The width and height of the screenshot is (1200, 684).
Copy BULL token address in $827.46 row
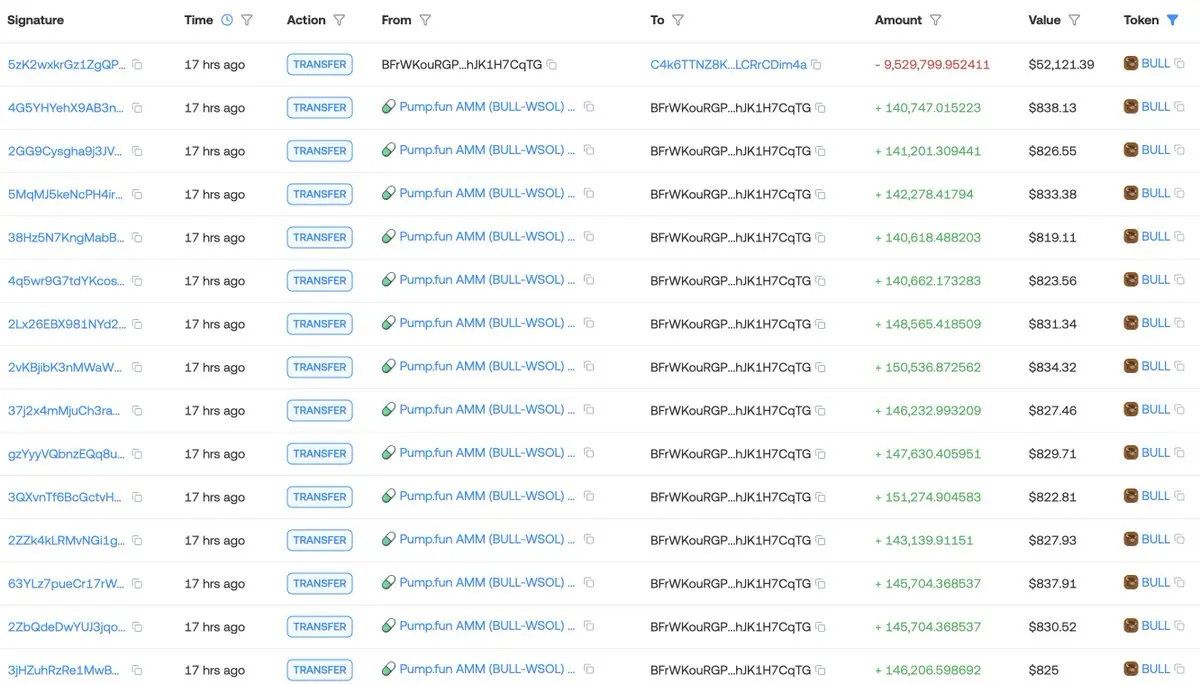(x=1179, y=410)
